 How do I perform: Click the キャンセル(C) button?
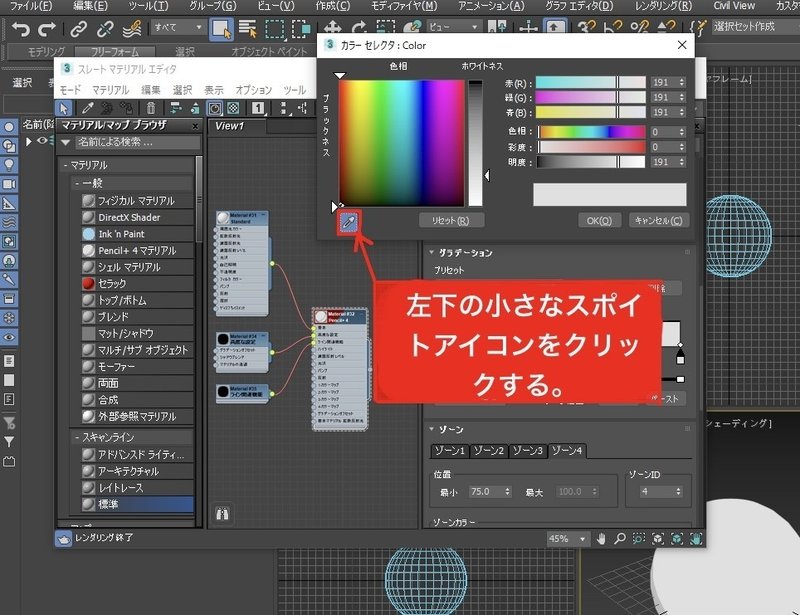pos(659,220)
